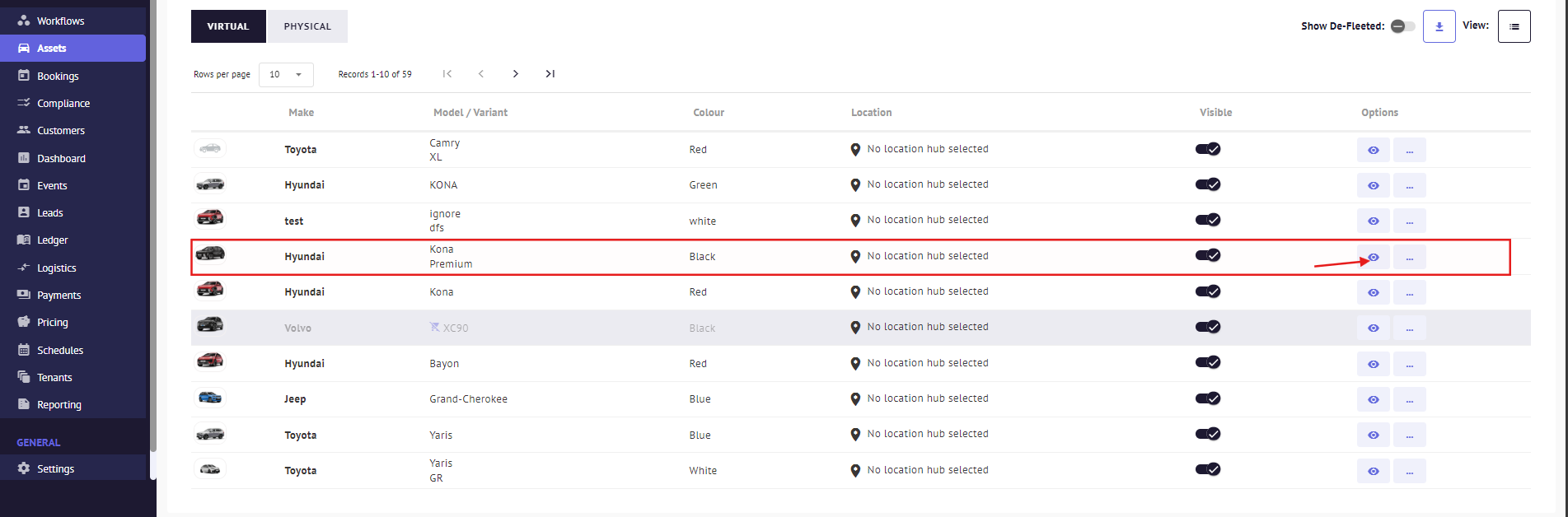The width and height of the screenshot is (1568, 517).
Task: Open the Dashboard page
Action: [73, 158]
